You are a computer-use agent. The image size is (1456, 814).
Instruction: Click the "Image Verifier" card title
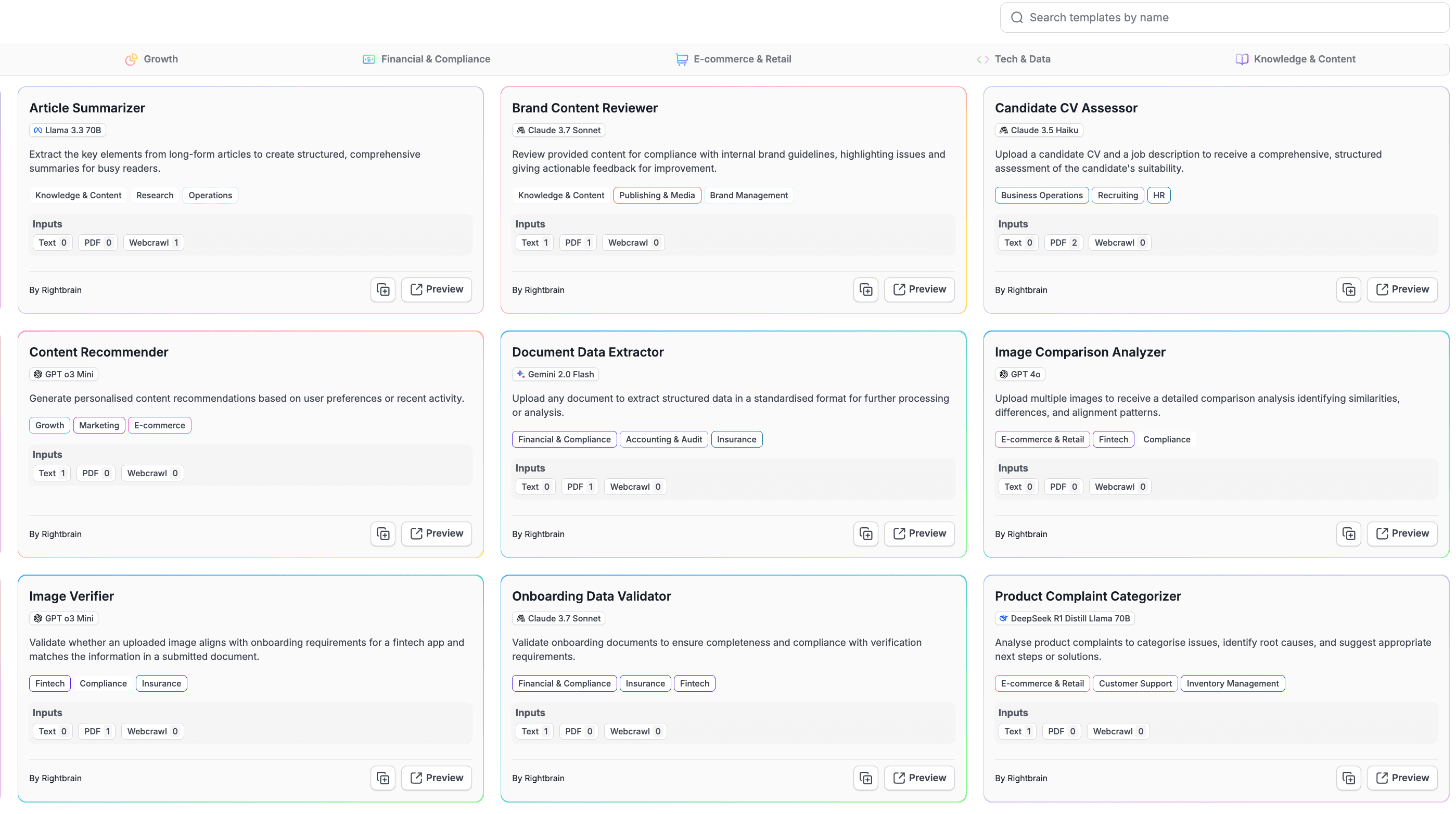pos(72,597)
